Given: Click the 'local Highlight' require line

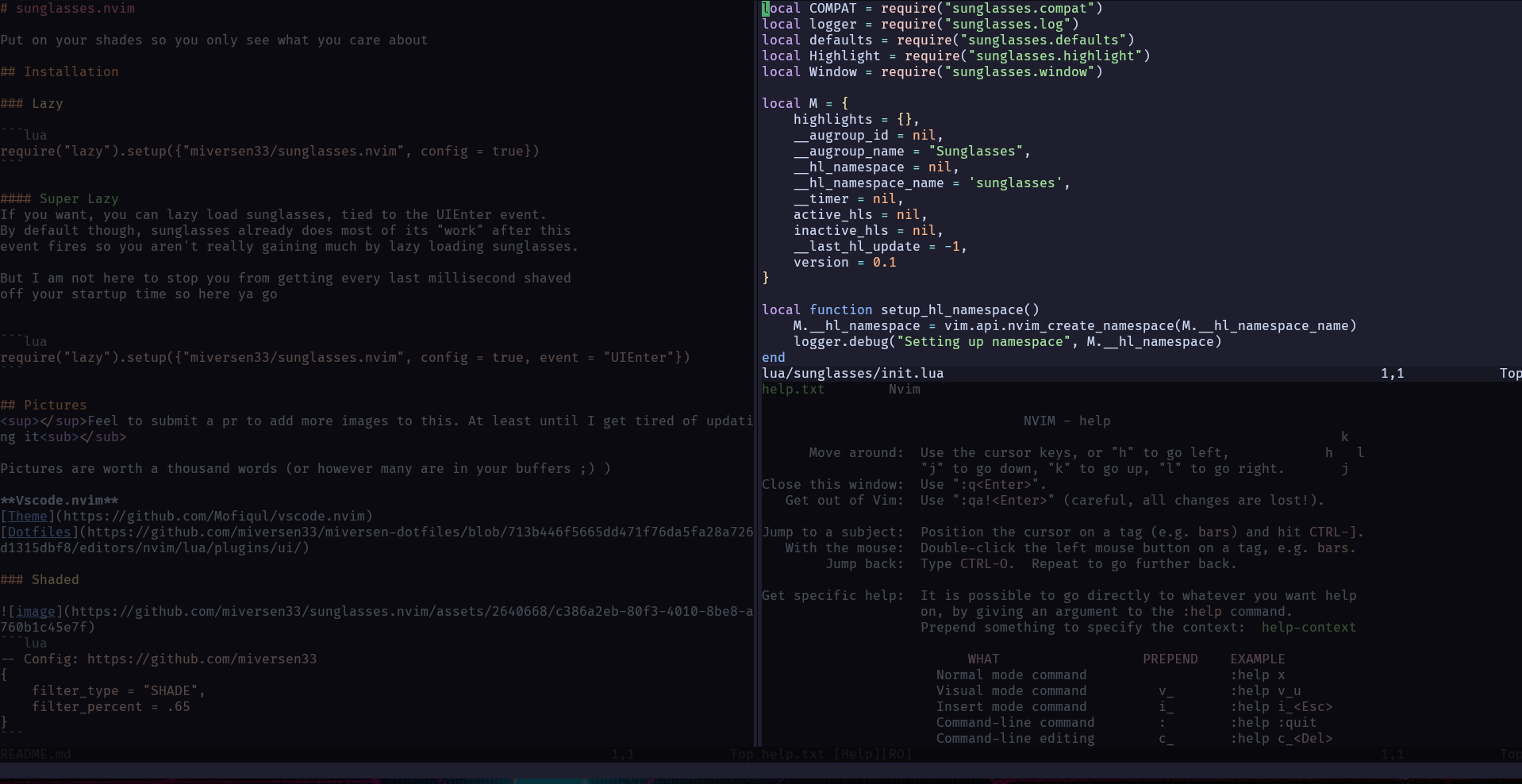Looking at the screenshot, I should (x=956, y=56).
